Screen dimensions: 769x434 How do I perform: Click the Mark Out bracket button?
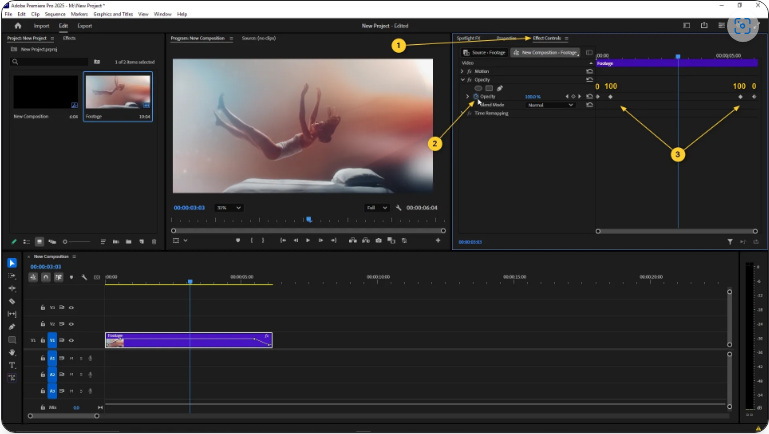coord(263,240)
